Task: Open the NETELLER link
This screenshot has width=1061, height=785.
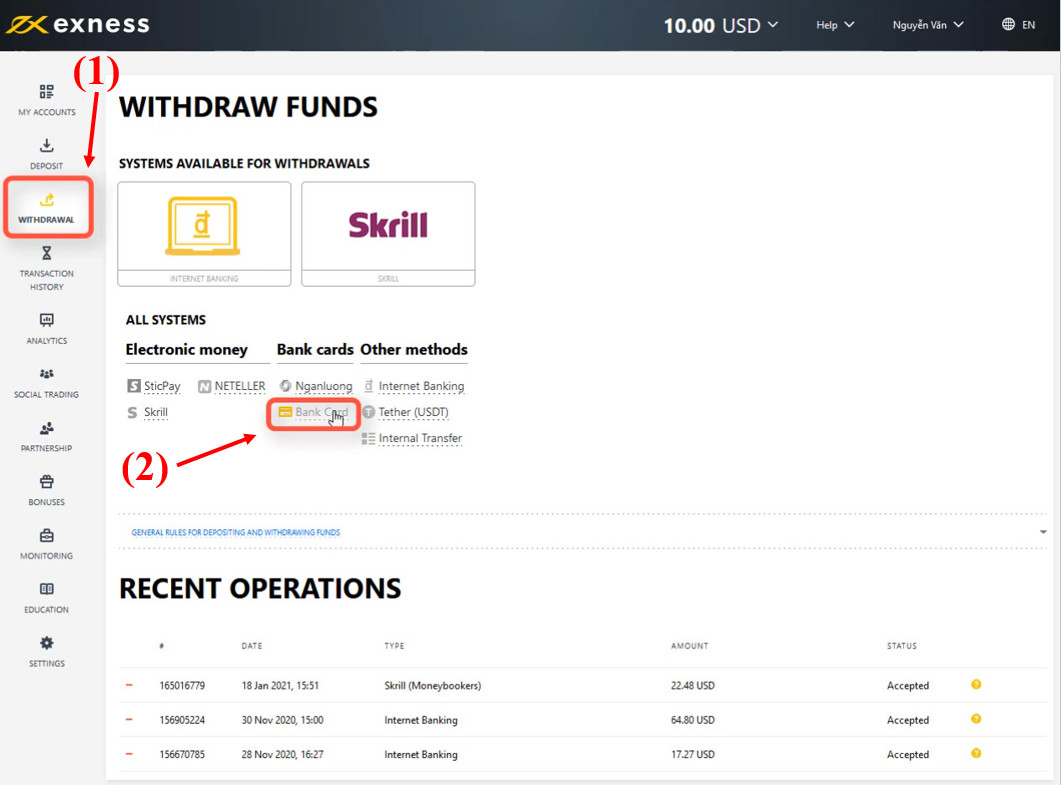Action: tap(240, 386)
